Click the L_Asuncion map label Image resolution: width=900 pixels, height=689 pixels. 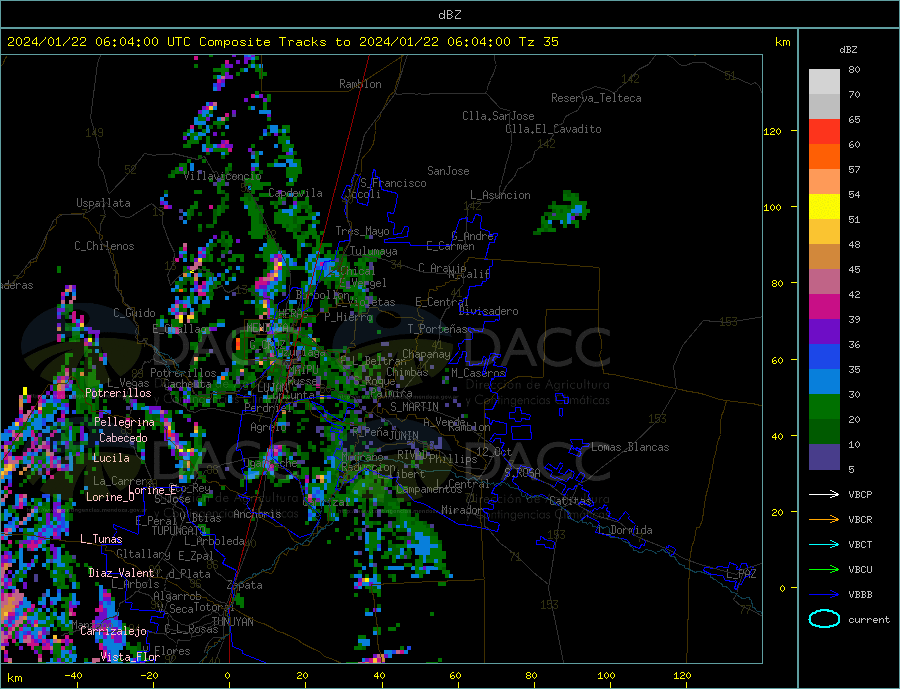(501, 195)
